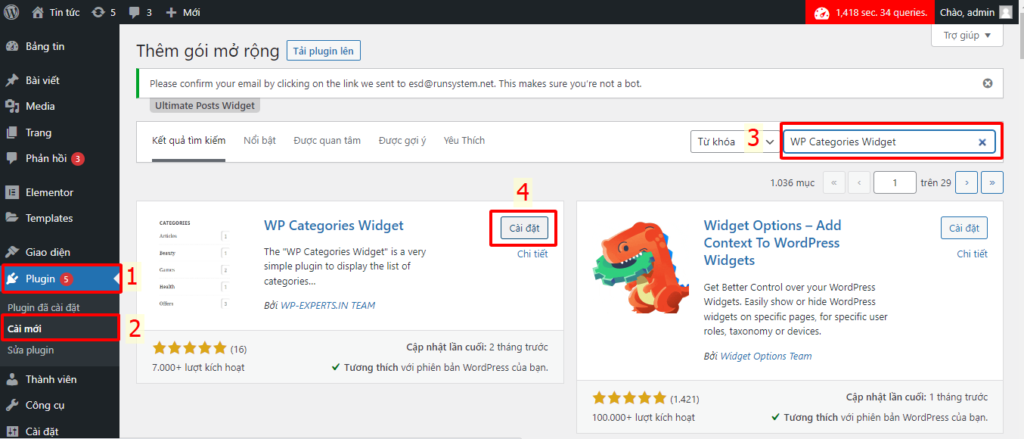The image size is (1024, 439).
Task: Open the WP Categories Widget title link
Action: [334, 226]
